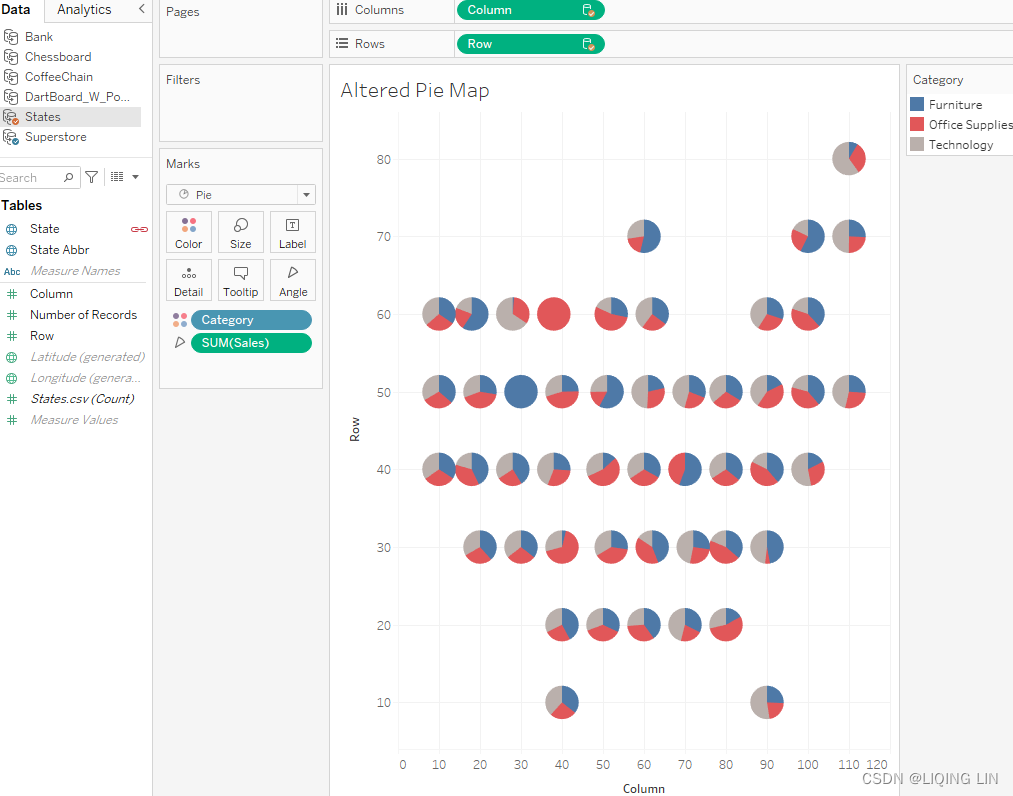Open the Size marks card
The image size is (1013, 796).
tap(240, 232)
